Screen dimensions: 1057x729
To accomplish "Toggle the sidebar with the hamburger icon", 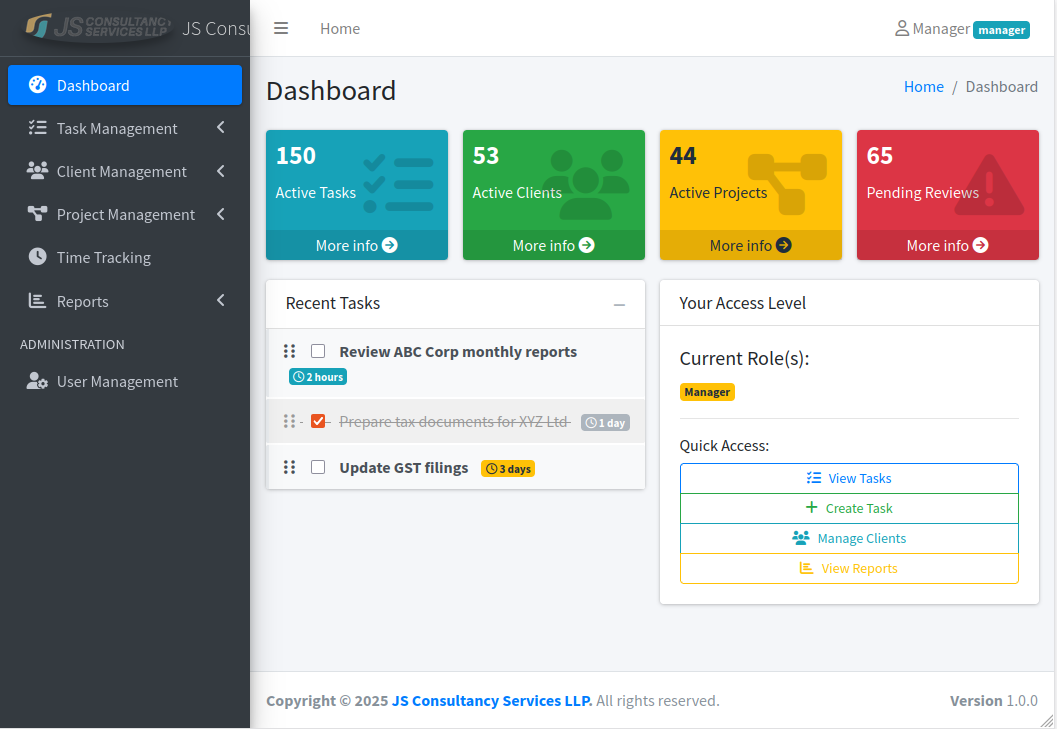I will pos(281,28).
